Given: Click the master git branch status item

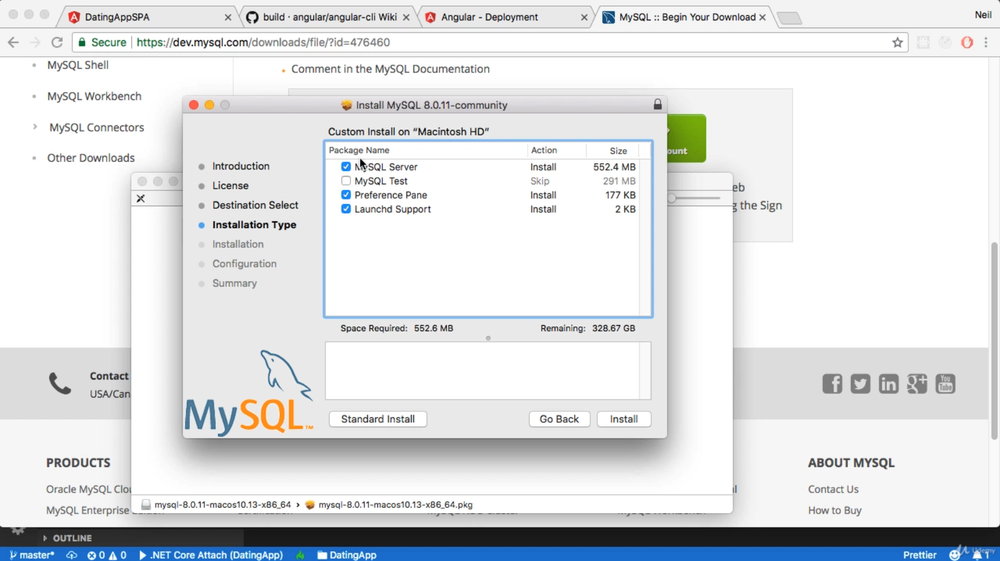Looking at the screenshot, I should click(32, 555).
